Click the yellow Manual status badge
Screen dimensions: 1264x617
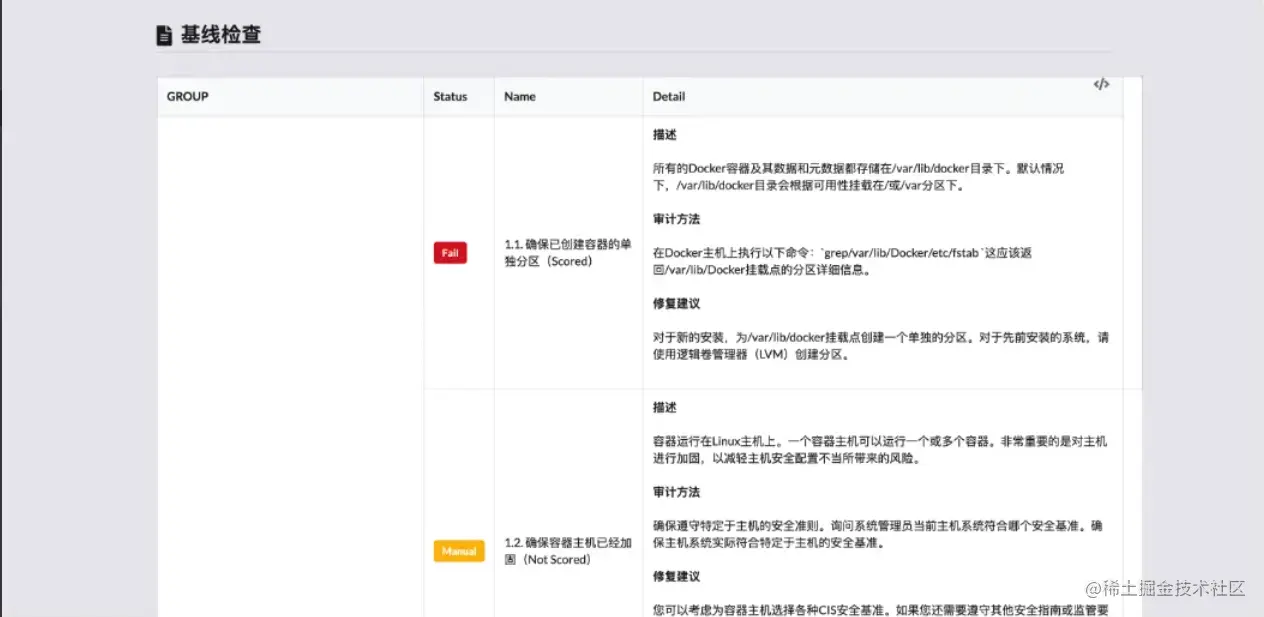(x=459, y=551)
